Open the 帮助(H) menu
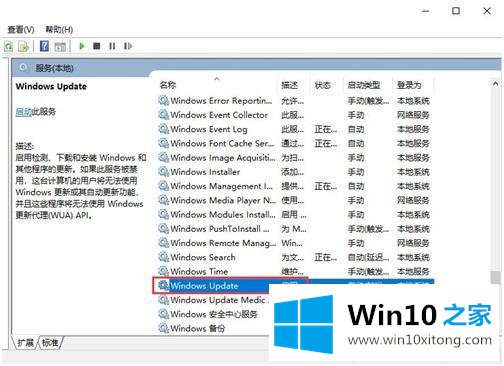Image resolution: width=504 pixels, height=366 pixels. [x=59, y=29]
